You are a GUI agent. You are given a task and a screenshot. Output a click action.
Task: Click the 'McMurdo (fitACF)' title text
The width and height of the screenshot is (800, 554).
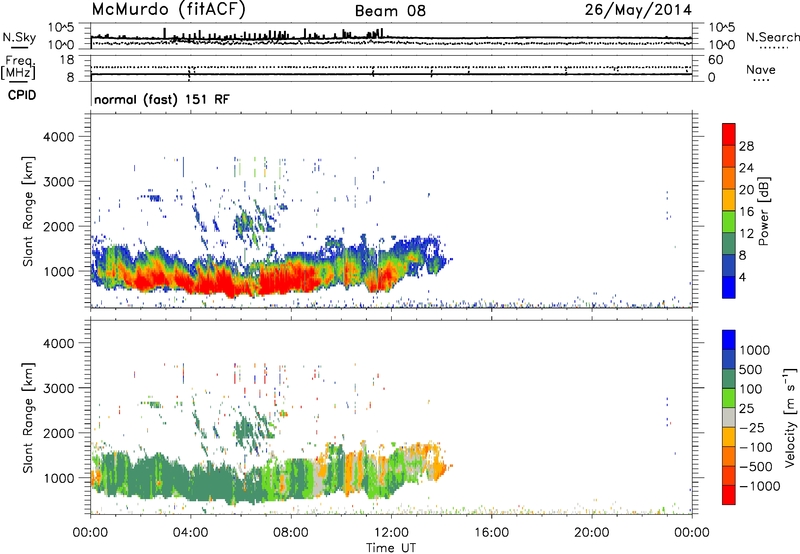coord(168,9)
